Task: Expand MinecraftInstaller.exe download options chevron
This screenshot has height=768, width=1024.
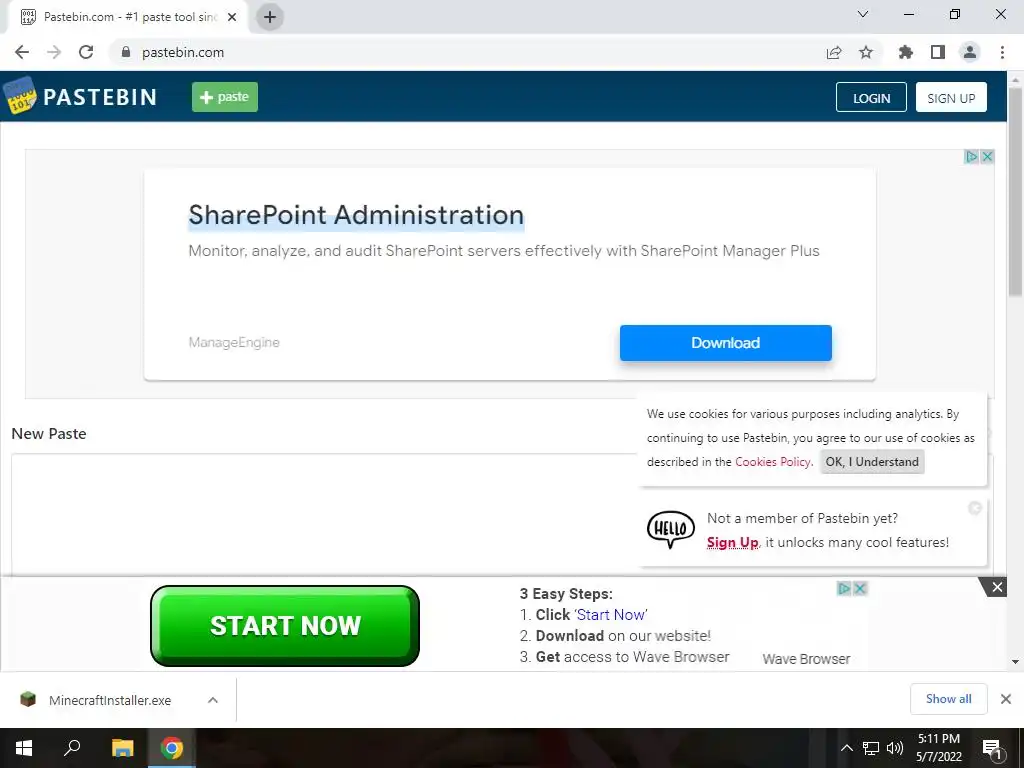Action: coord(213,700)
